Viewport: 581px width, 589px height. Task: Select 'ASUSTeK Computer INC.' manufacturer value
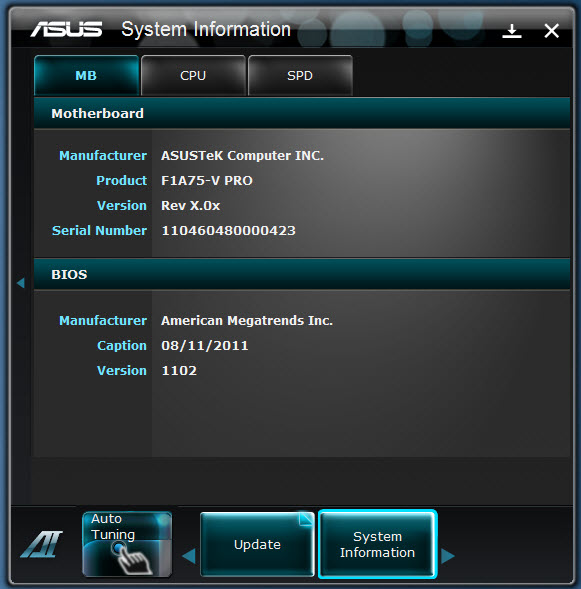point(243,156)
